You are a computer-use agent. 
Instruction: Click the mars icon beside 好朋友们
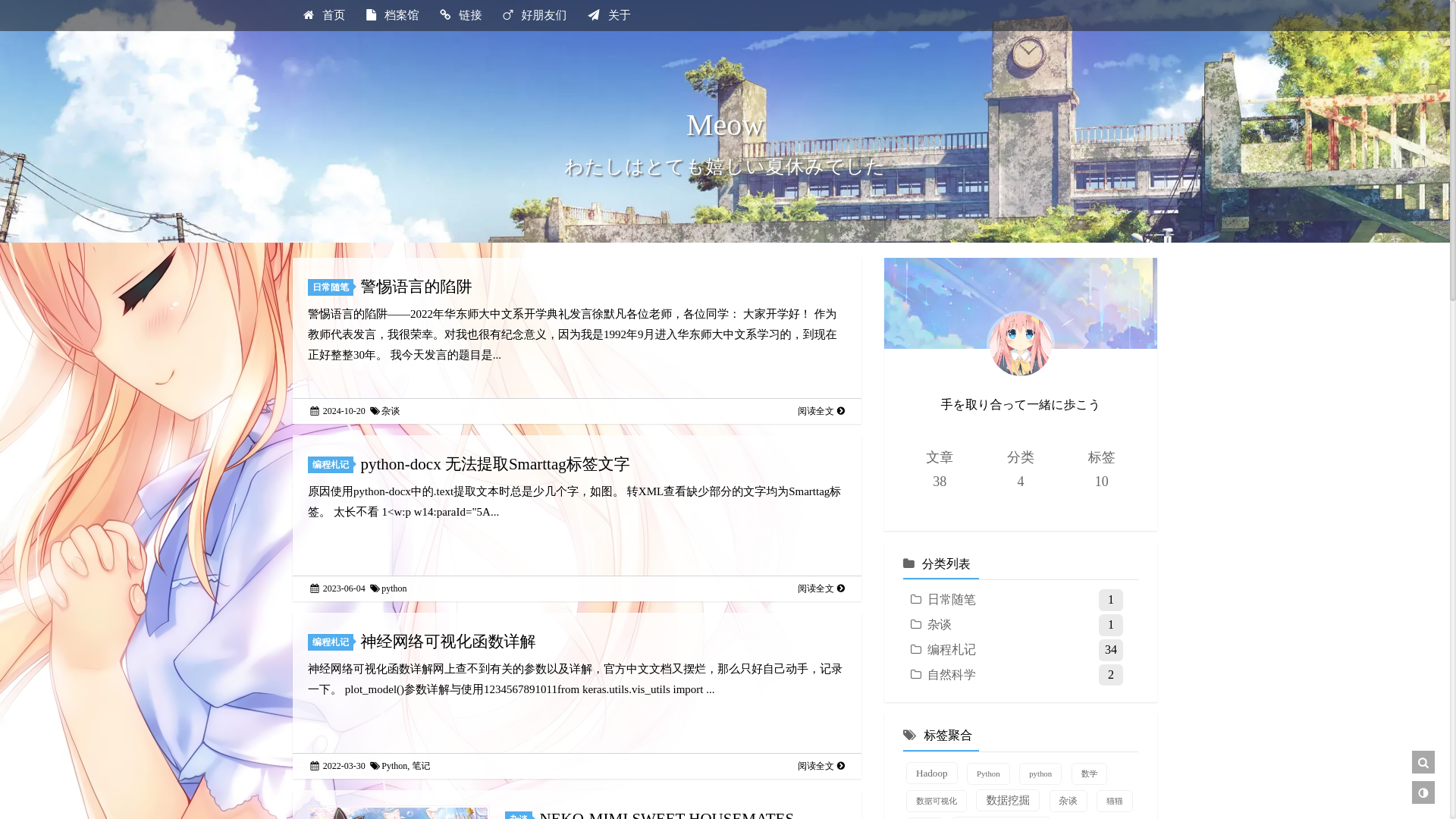tap(508, 15)
